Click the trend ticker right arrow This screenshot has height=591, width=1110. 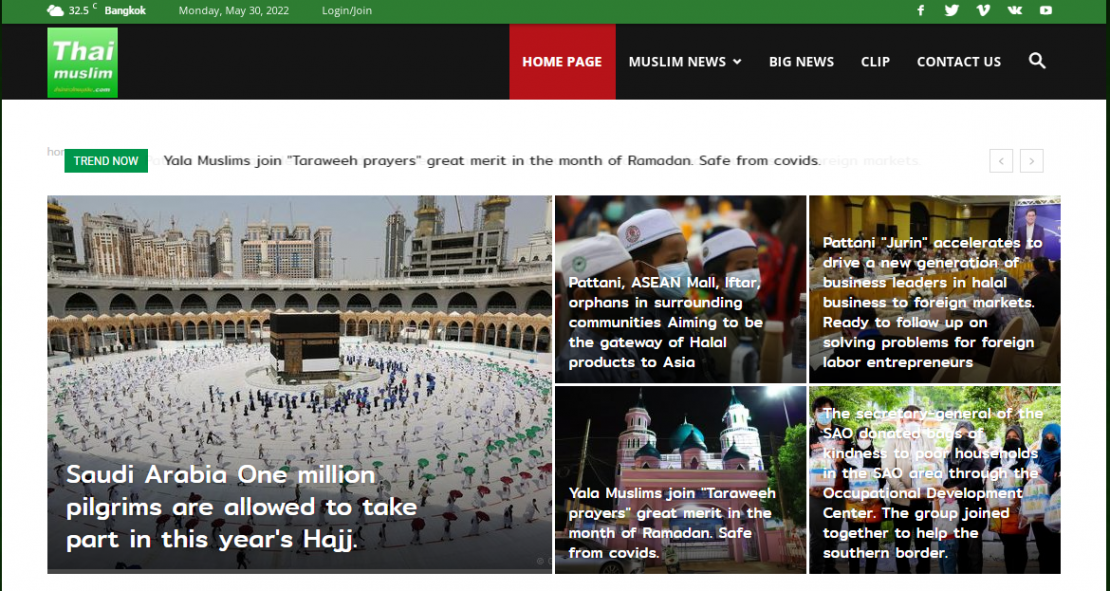coord(1032,160)
